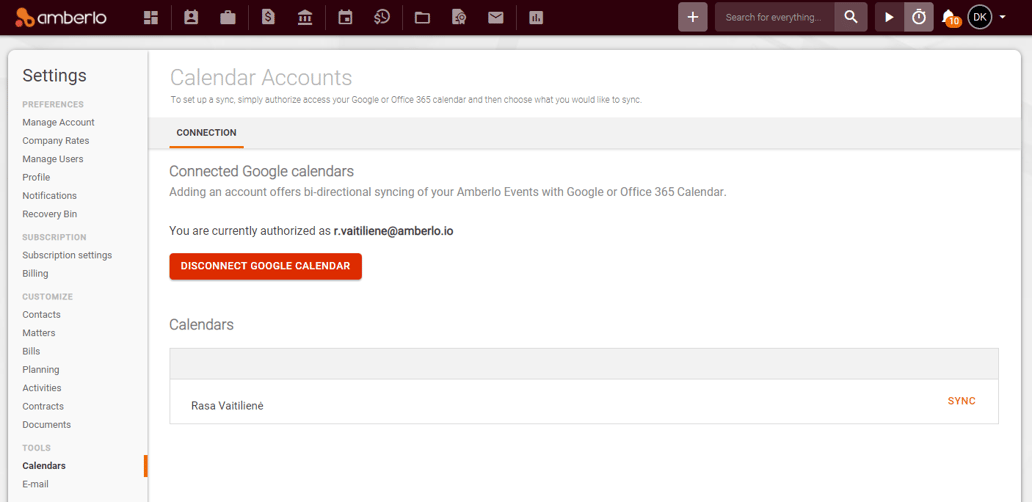Start the timer with the play icon
This screenshot has height=502, width=1032.
pyautogui.click(x=889, y=17)
